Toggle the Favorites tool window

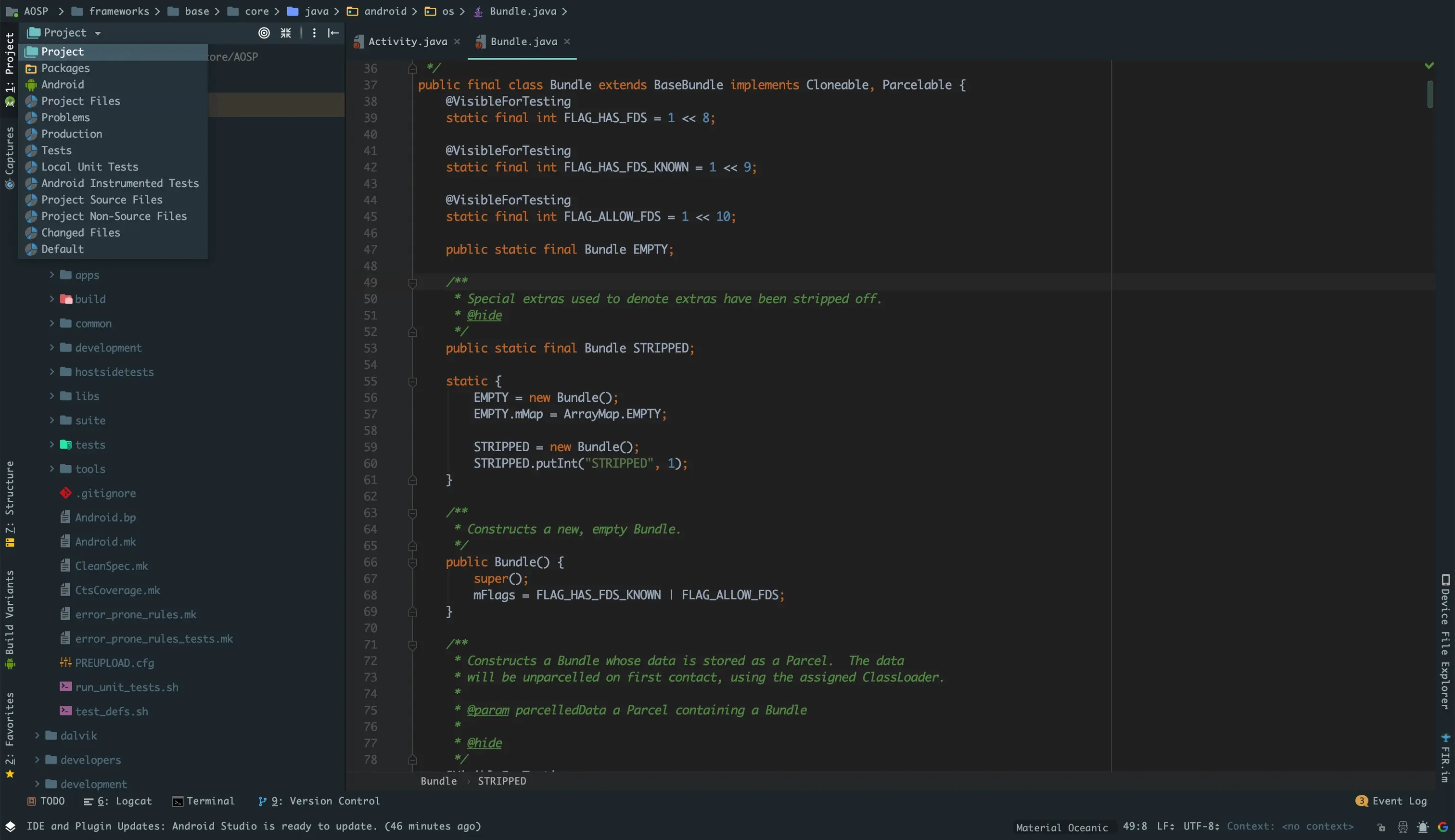(x=10, y=734)
